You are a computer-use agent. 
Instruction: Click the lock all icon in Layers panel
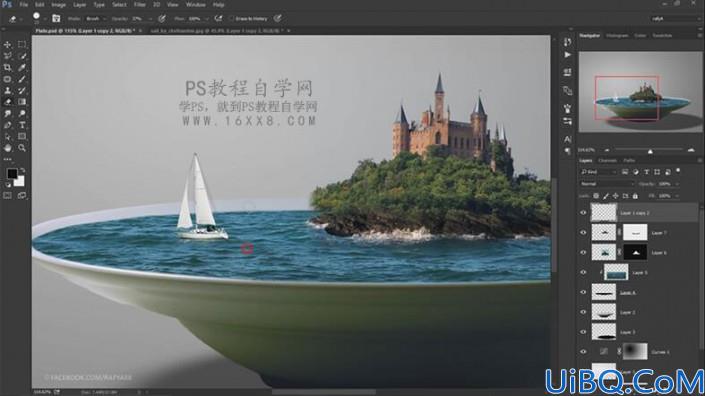635,196
